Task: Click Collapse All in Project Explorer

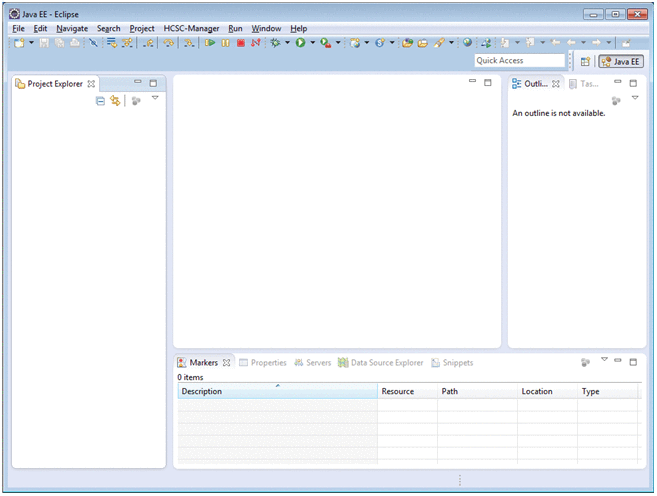Action: click(x=100, y=101)
